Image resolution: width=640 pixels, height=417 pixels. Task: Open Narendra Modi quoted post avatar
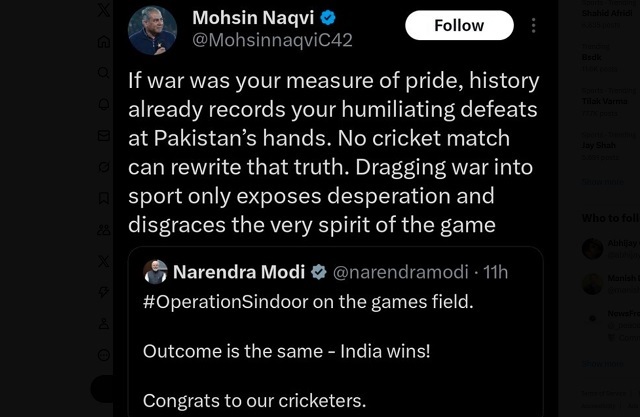click(156, 272)
